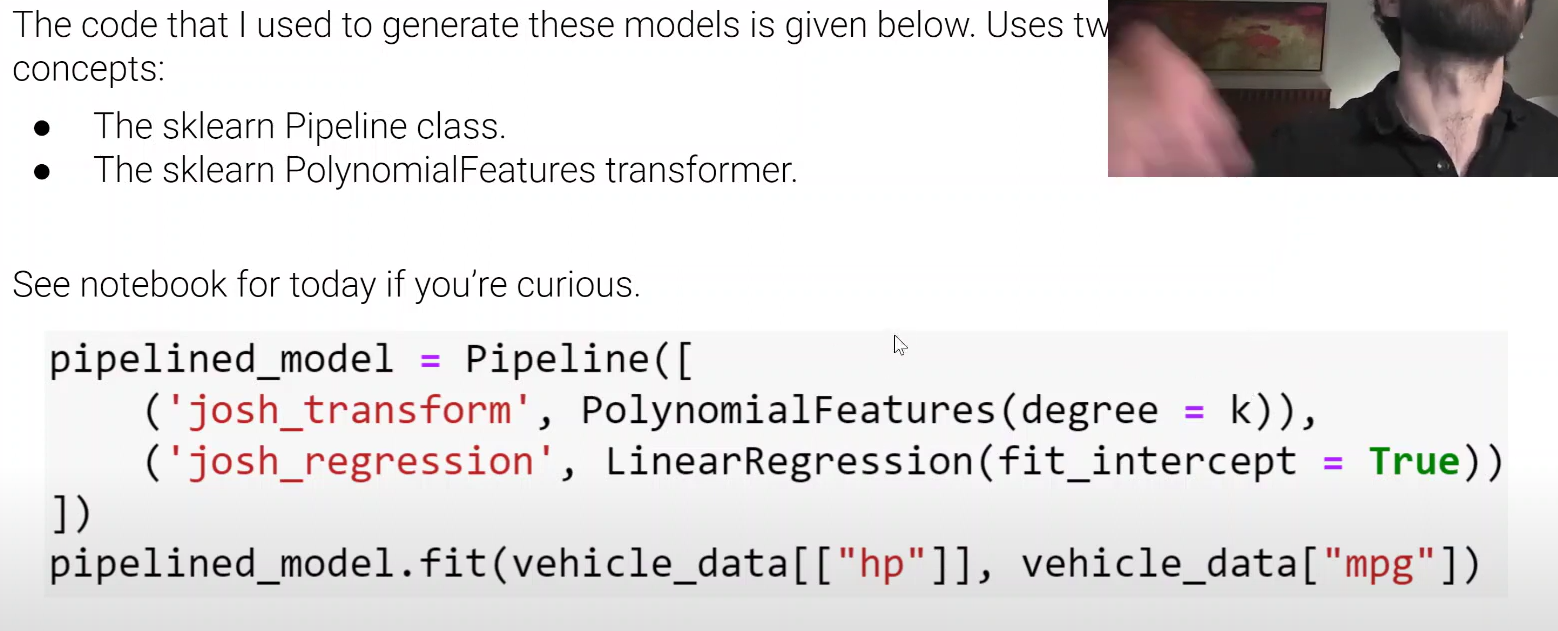The height and width of the screenshot is (631, 1558).
Task: Click 'fit_intercept' parameter name
Action: coord(1147,462)
